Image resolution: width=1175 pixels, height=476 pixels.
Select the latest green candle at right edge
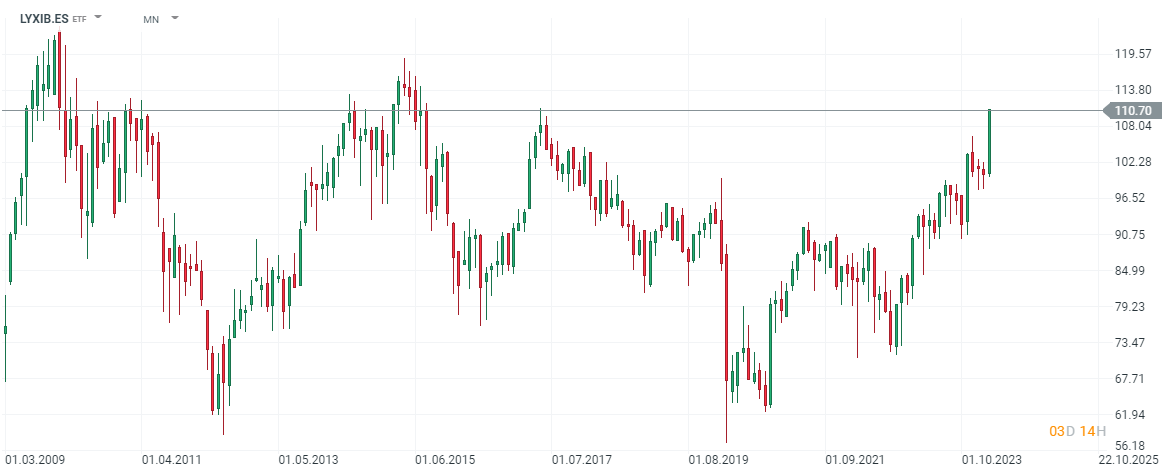(989, 140)
